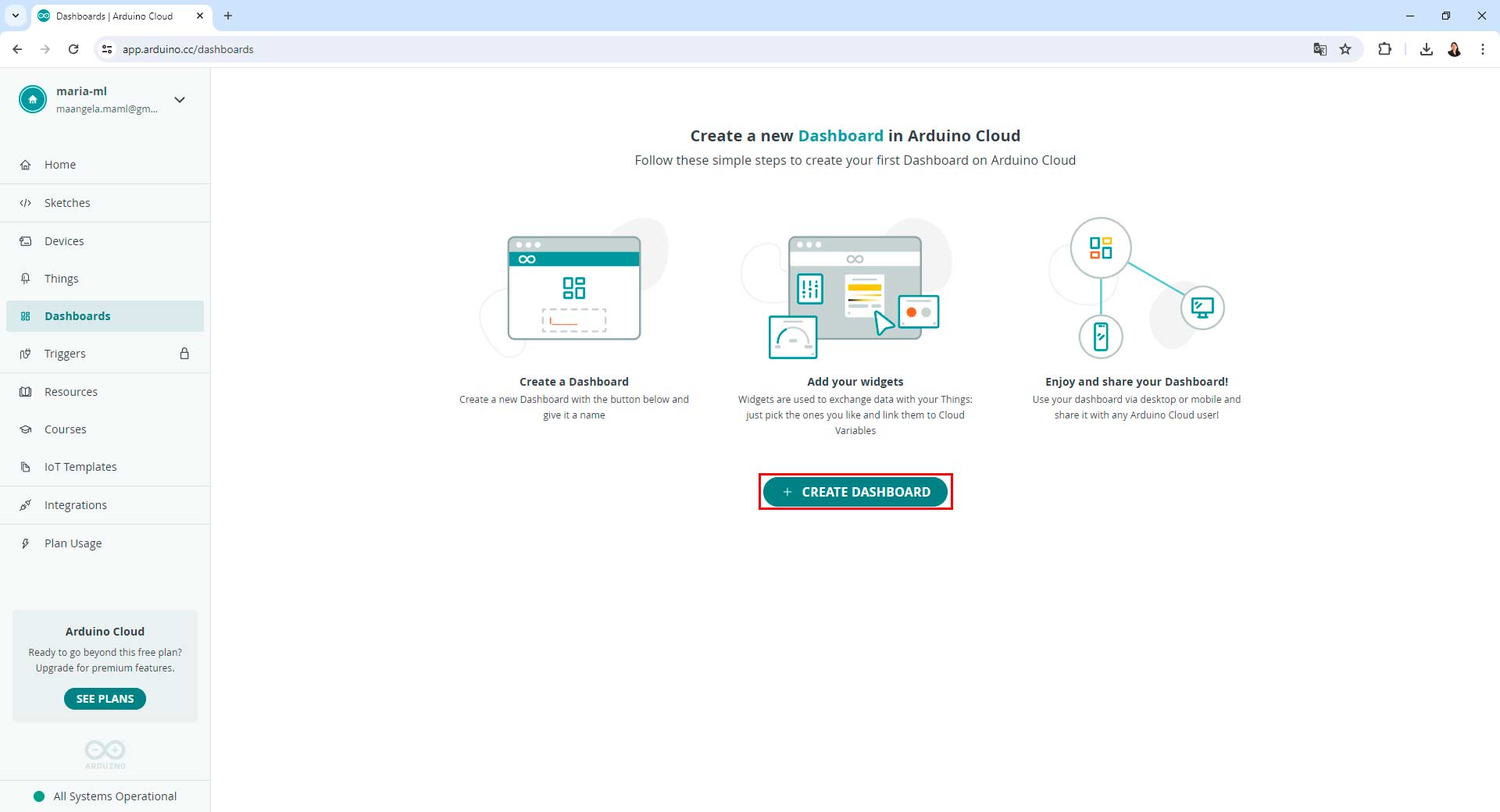Click the Chrome profile avatar
Screen dimensions: 1500x812
tap(1455, 49)
